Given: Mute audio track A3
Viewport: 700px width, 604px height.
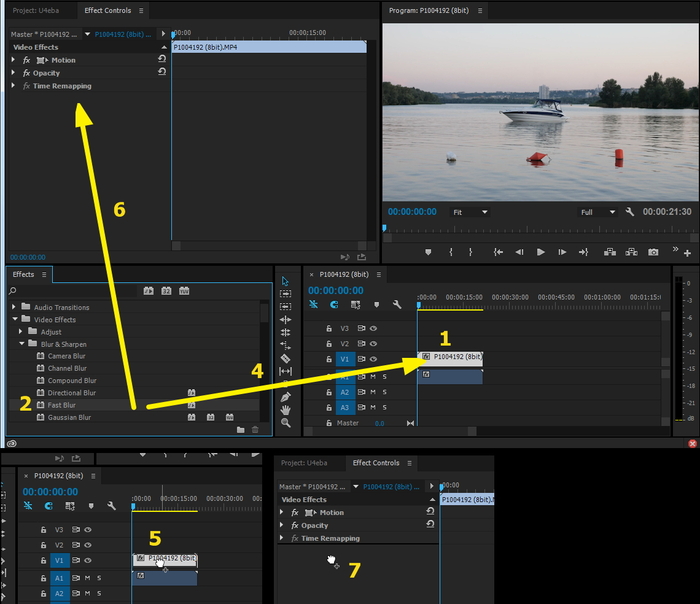Looking at the screenshot, I should [373, 407].
